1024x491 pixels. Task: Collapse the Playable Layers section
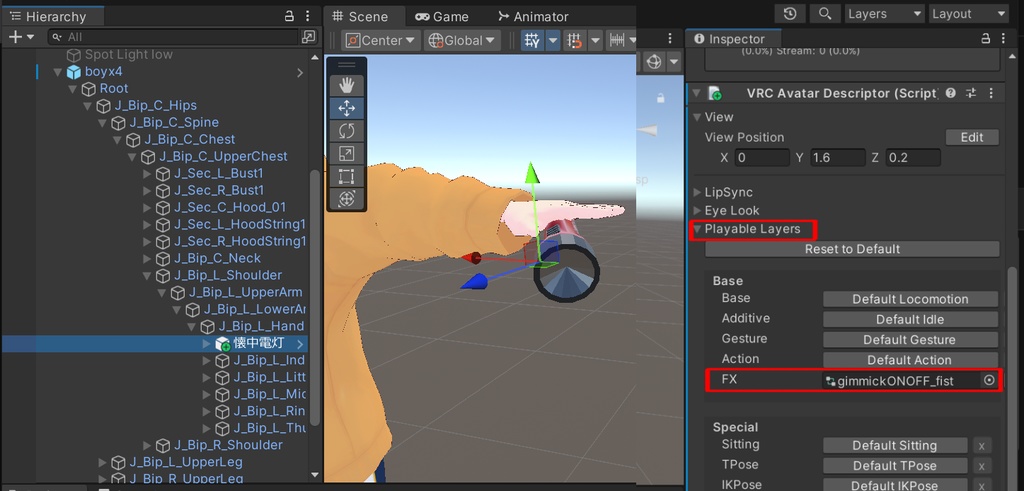click(x=697, y=229)
